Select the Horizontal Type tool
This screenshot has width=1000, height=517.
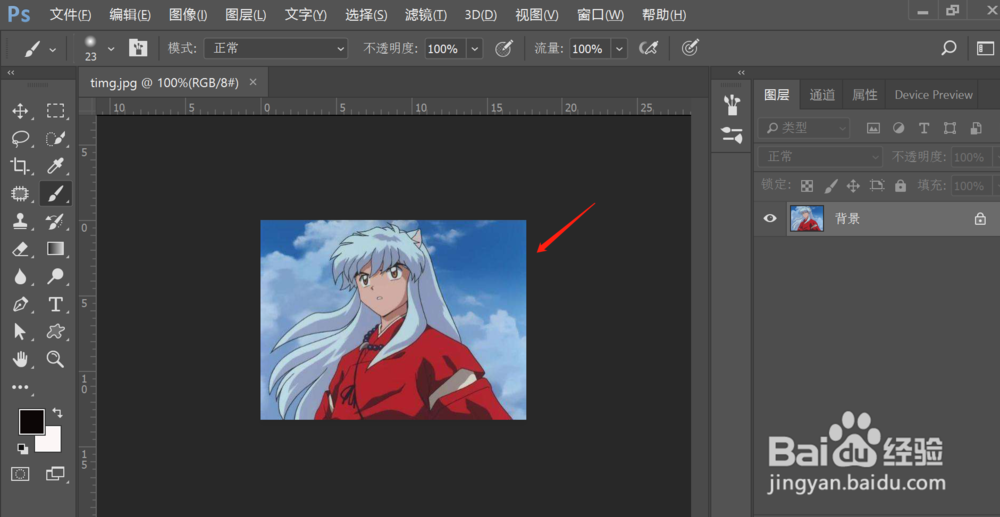click(x=55, y=304)
